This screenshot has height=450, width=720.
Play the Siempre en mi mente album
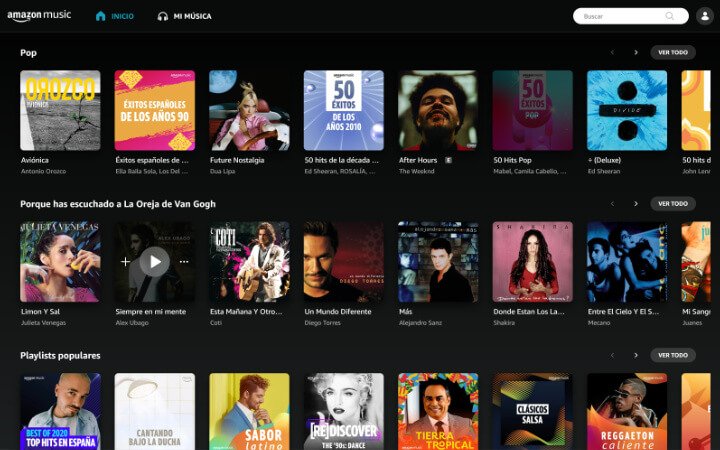coord(155,262)
